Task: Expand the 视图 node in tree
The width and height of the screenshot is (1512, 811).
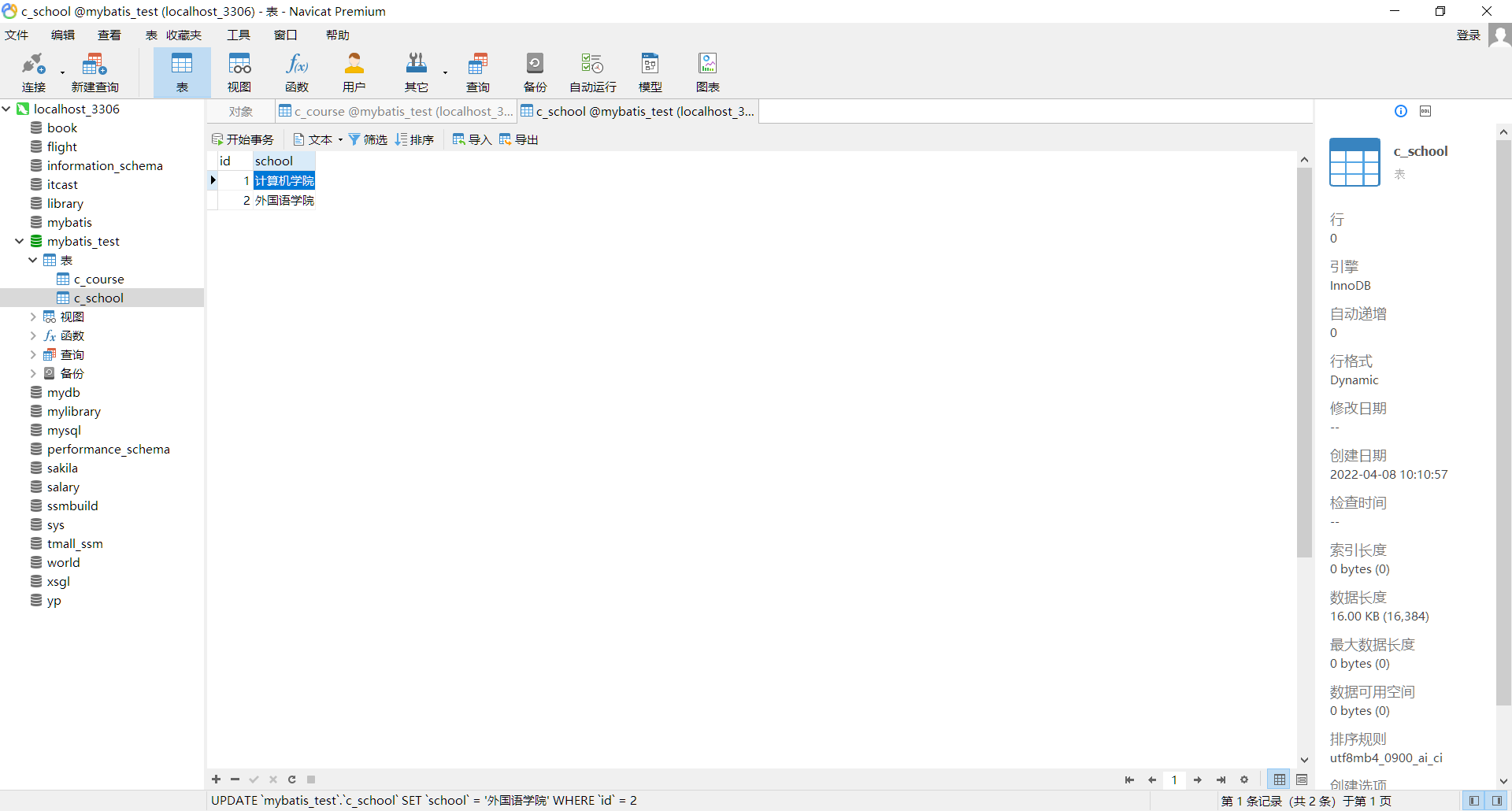Action: coord(33,317)
